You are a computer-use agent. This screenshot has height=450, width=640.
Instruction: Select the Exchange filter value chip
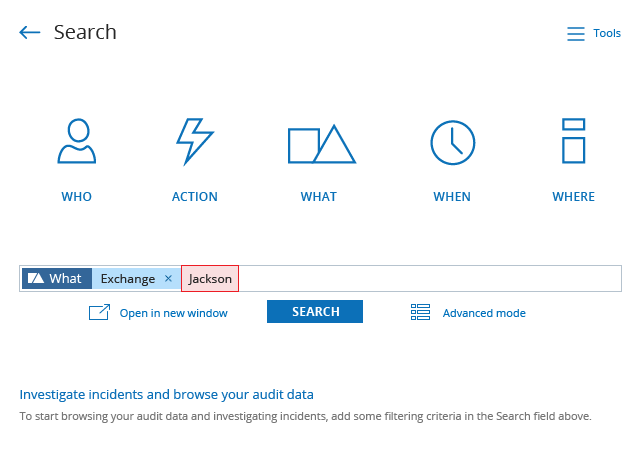click(128, 279)
